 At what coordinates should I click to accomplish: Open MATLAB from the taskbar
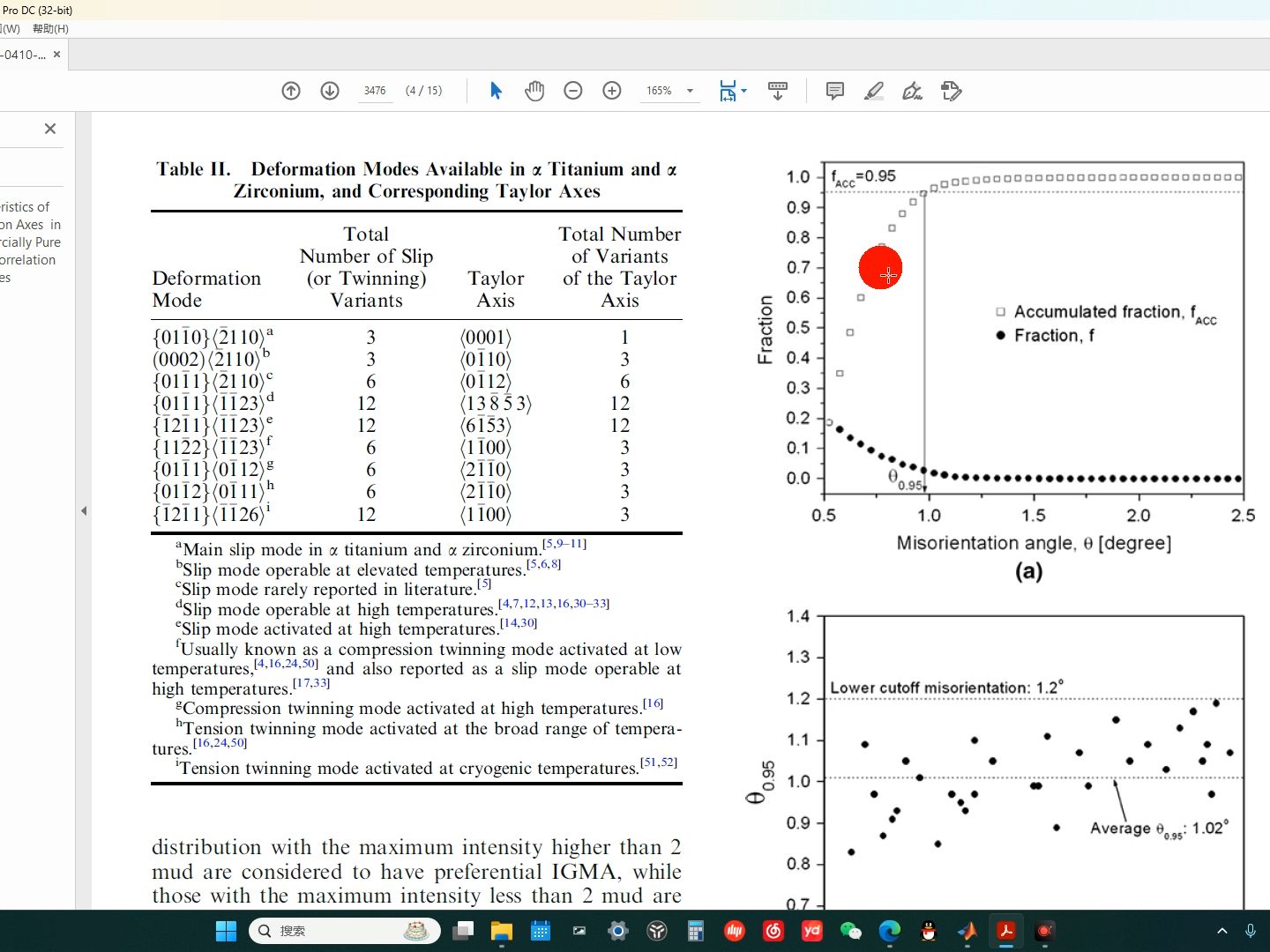click(967, 931)
